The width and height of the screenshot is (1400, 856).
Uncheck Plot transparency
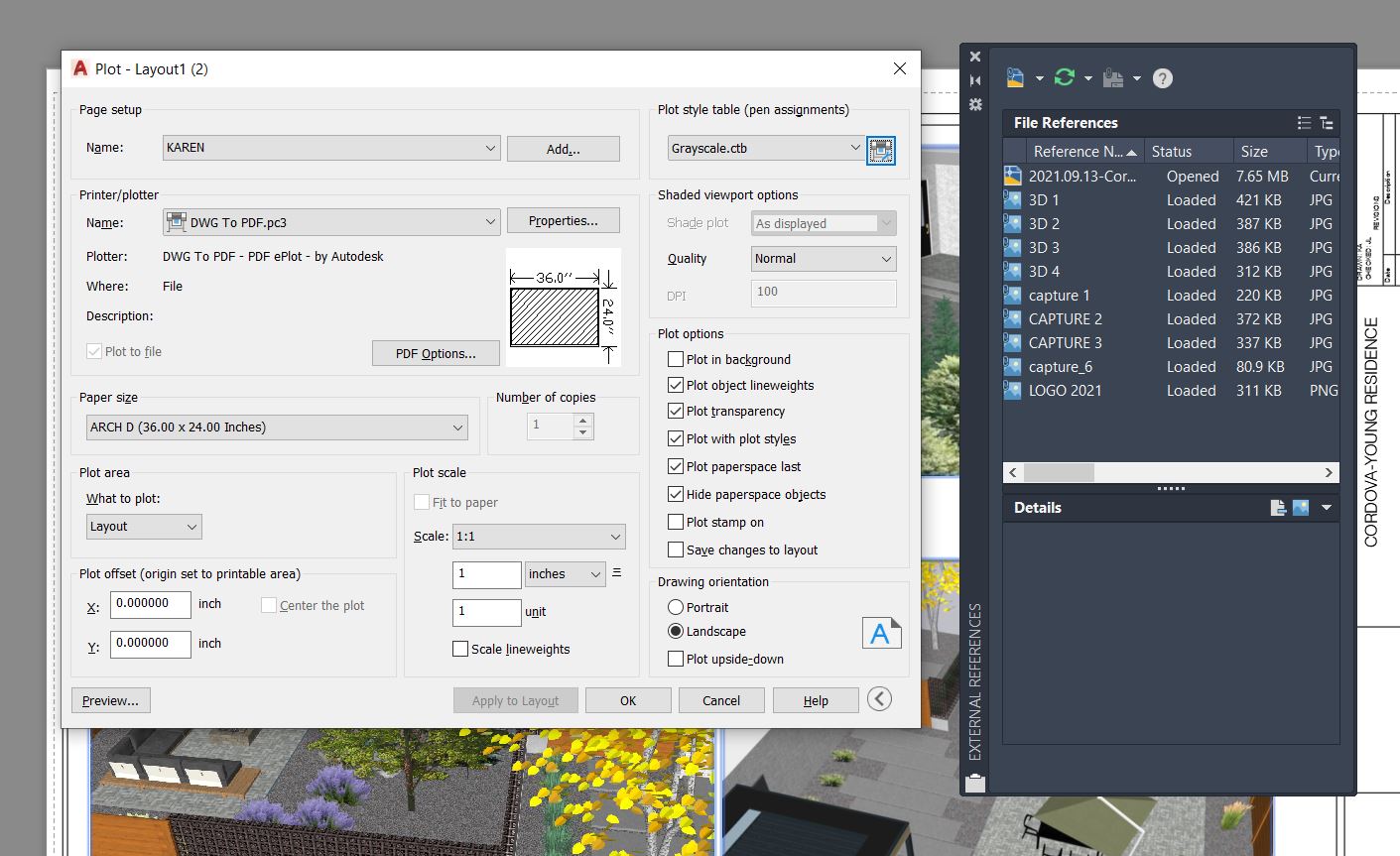(676, 411)
